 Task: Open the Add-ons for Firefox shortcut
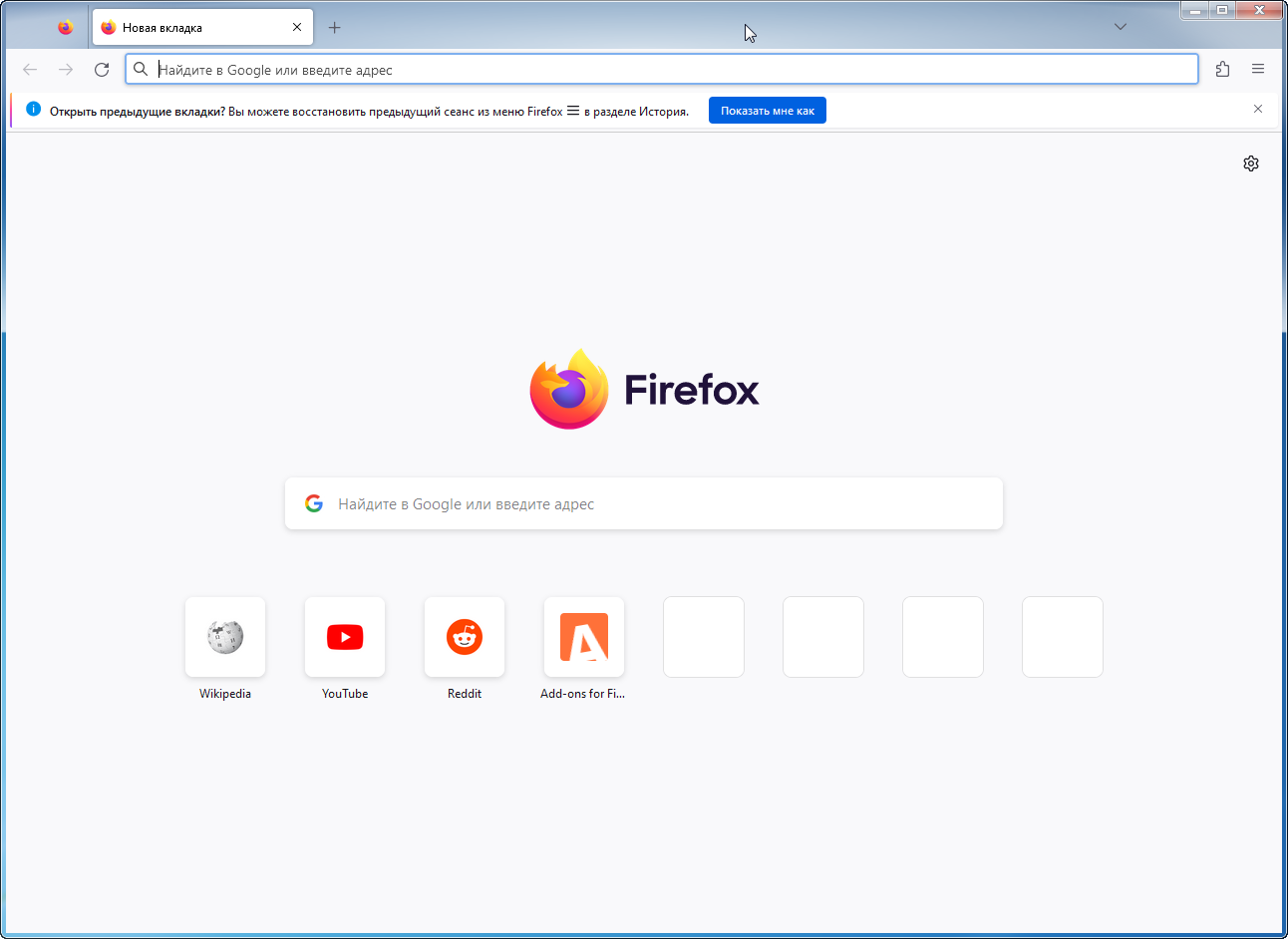[x=584, y=637]
